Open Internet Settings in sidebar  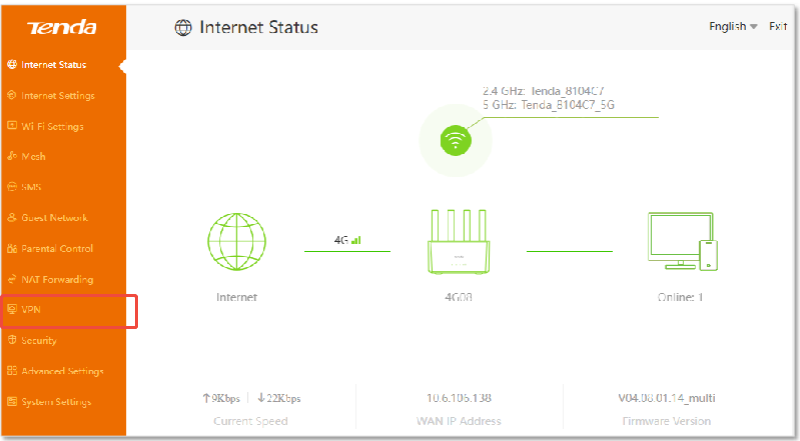coord(58,96)
